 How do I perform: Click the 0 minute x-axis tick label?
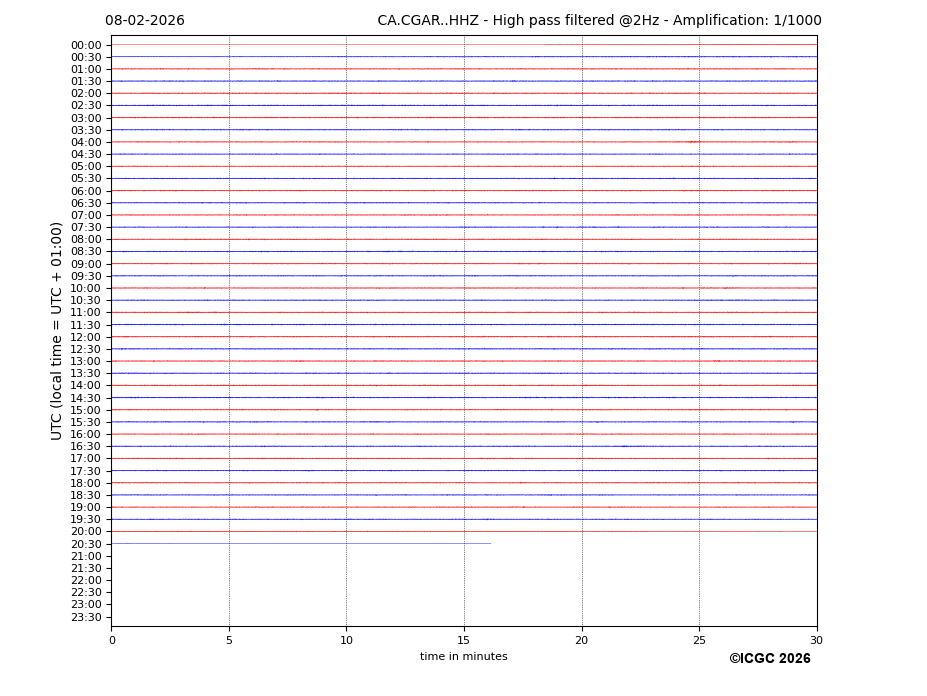pos(112,640)
